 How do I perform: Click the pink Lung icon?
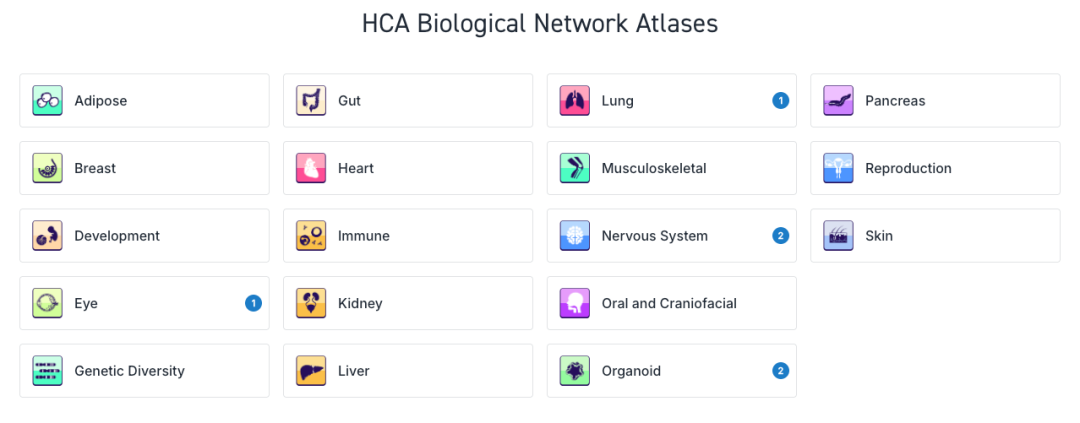[x=575, y=101]
